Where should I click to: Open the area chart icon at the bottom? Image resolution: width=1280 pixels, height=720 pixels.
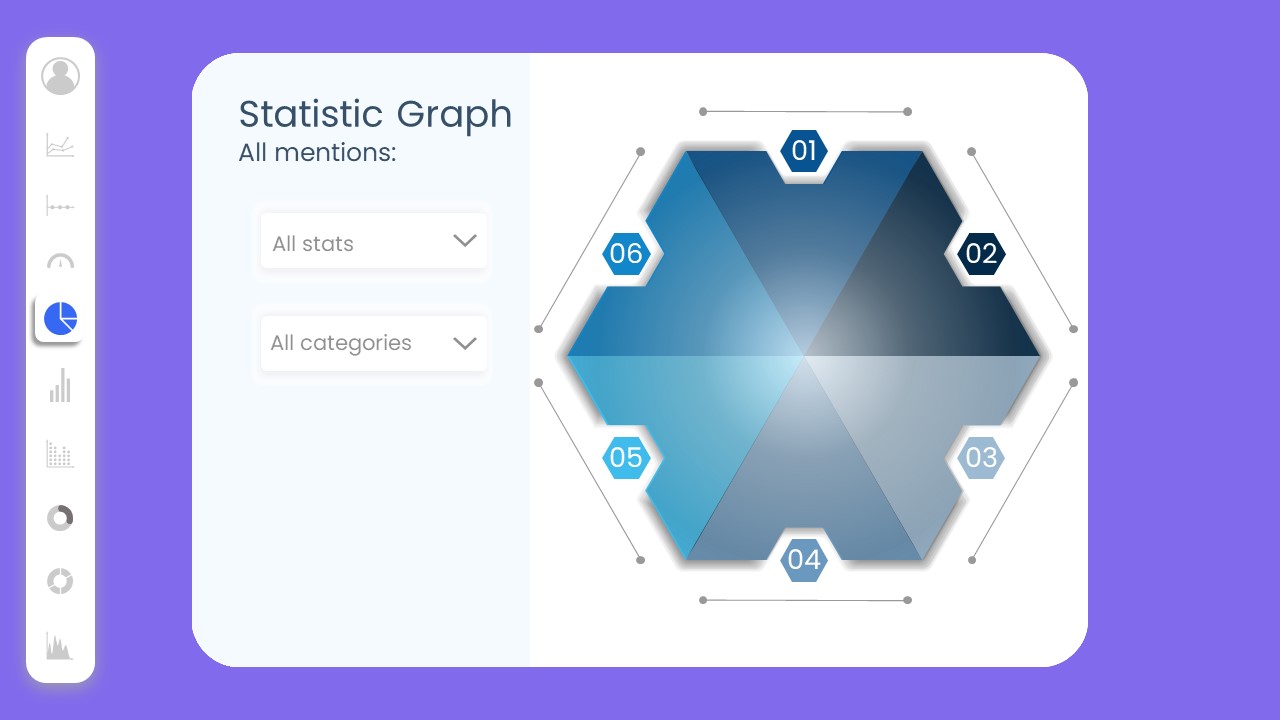point(60,646)
